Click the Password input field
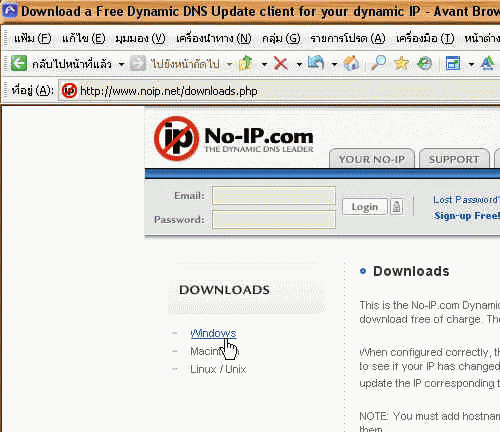 274,220
